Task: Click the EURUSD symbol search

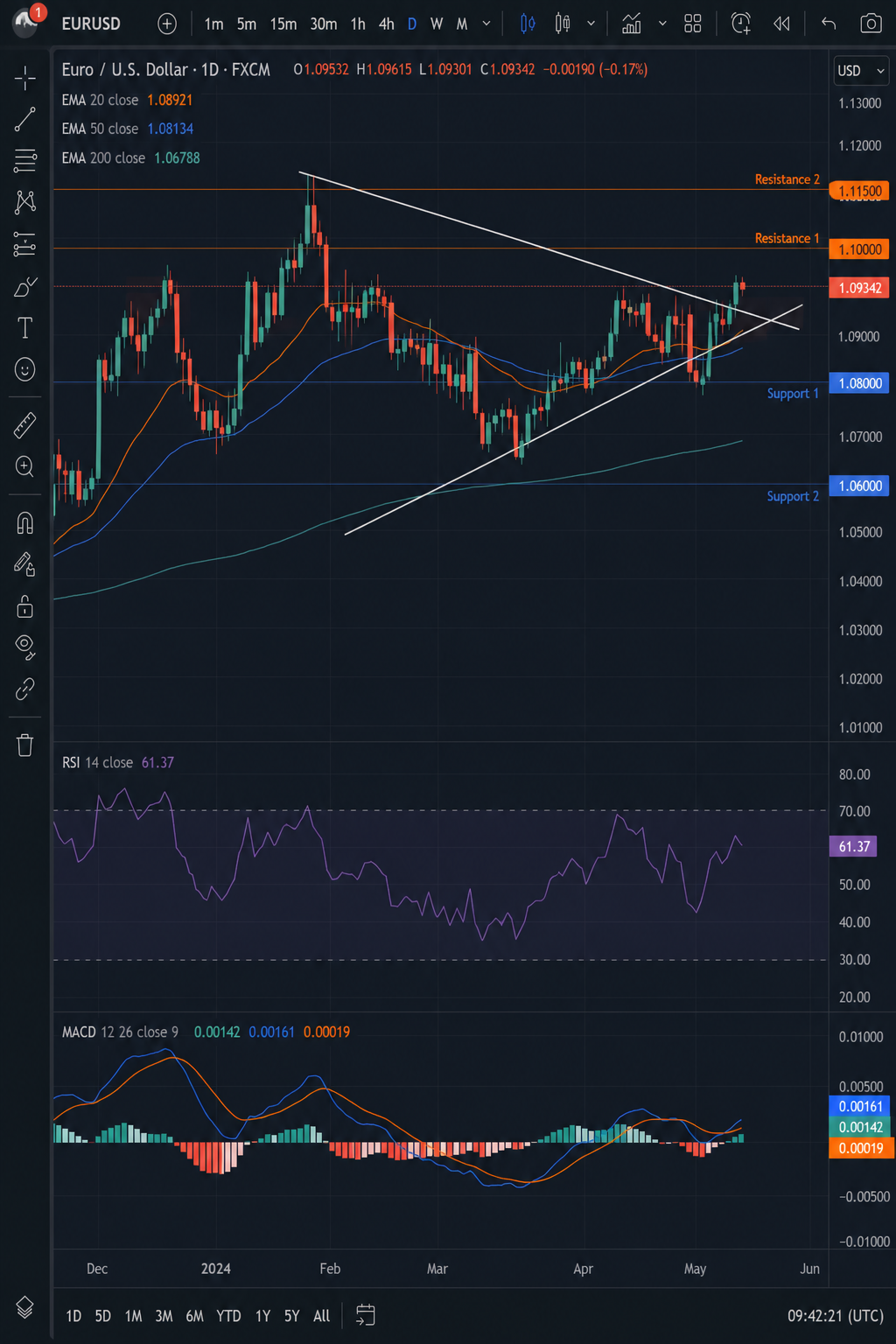Action: [91, 24]
